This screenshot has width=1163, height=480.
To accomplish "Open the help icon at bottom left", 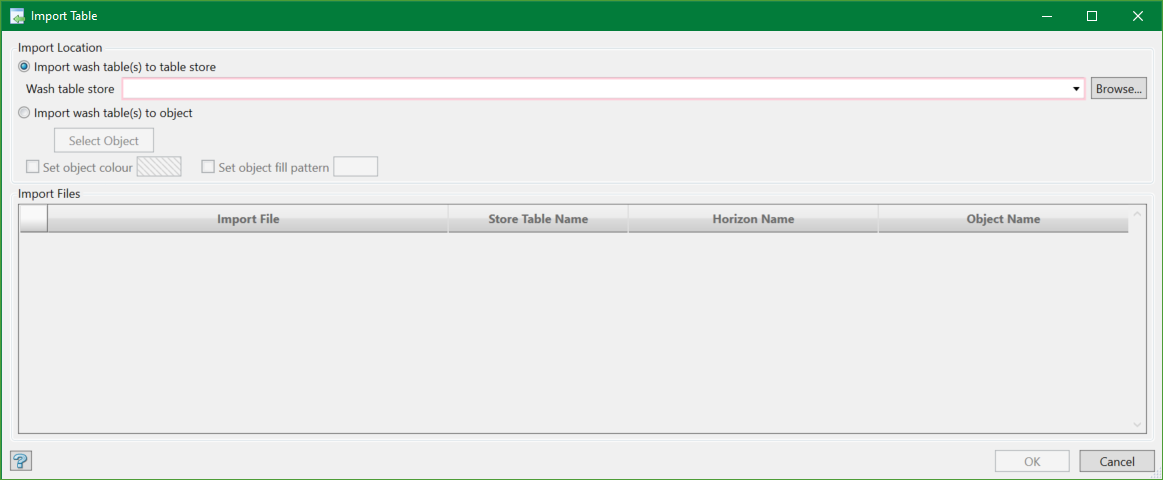I will tap(21, 461).
